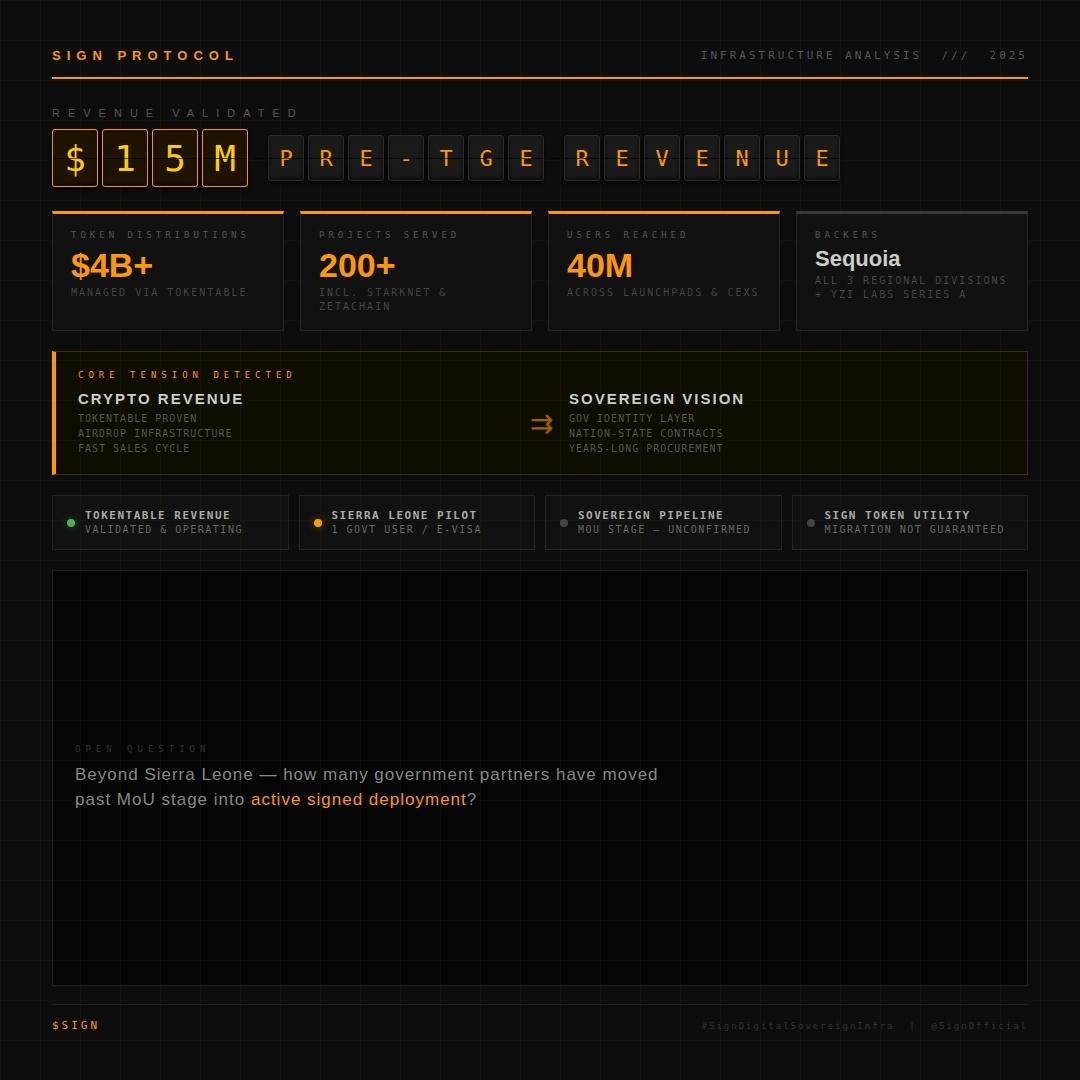
Task: Open the Projects Served 200+ card
Action: coord(416,271)
